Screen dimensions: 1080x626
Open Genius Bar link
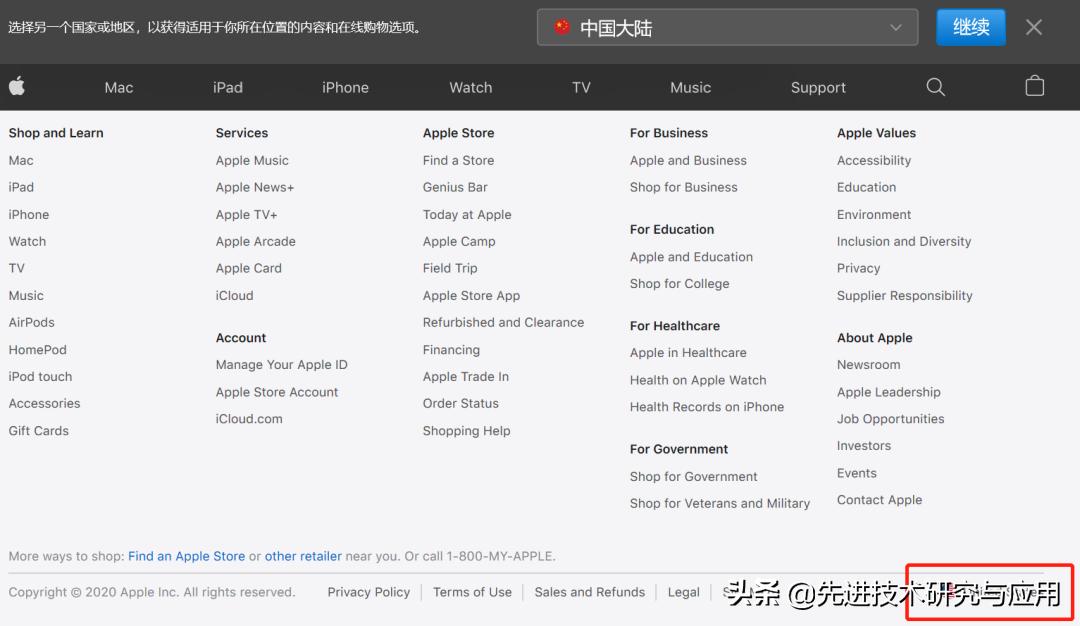455,187
